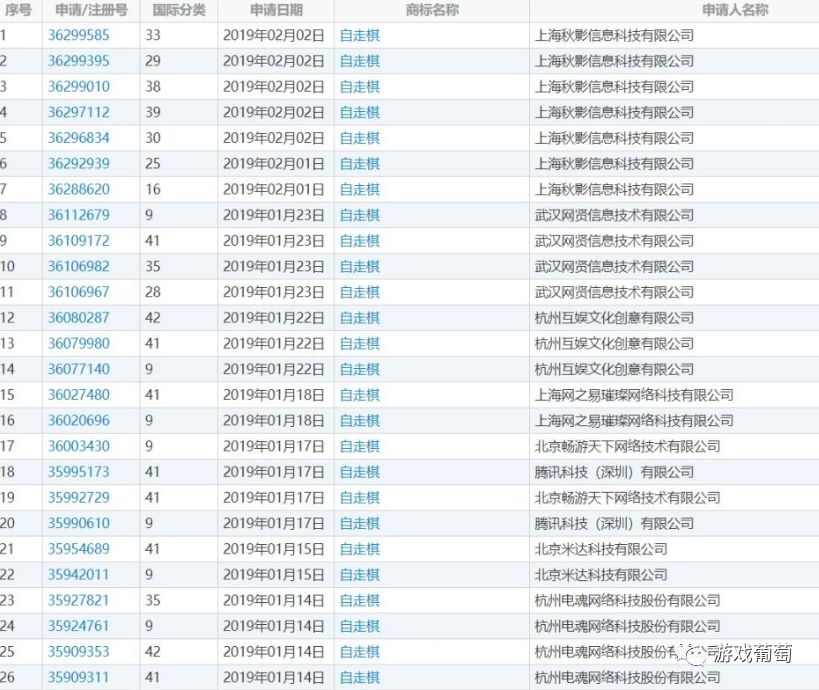Open registration number 36003430 link

tap(79, 446)
